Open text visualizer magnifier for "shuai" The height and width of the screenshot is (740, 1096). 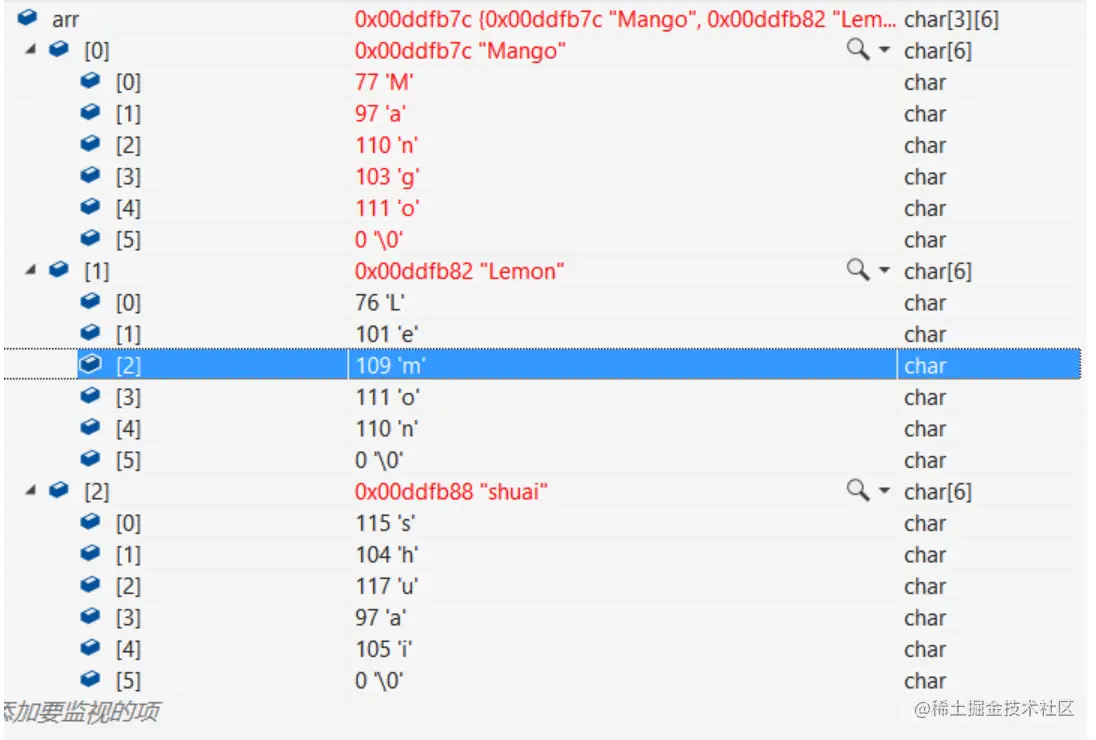click(858, 491)
